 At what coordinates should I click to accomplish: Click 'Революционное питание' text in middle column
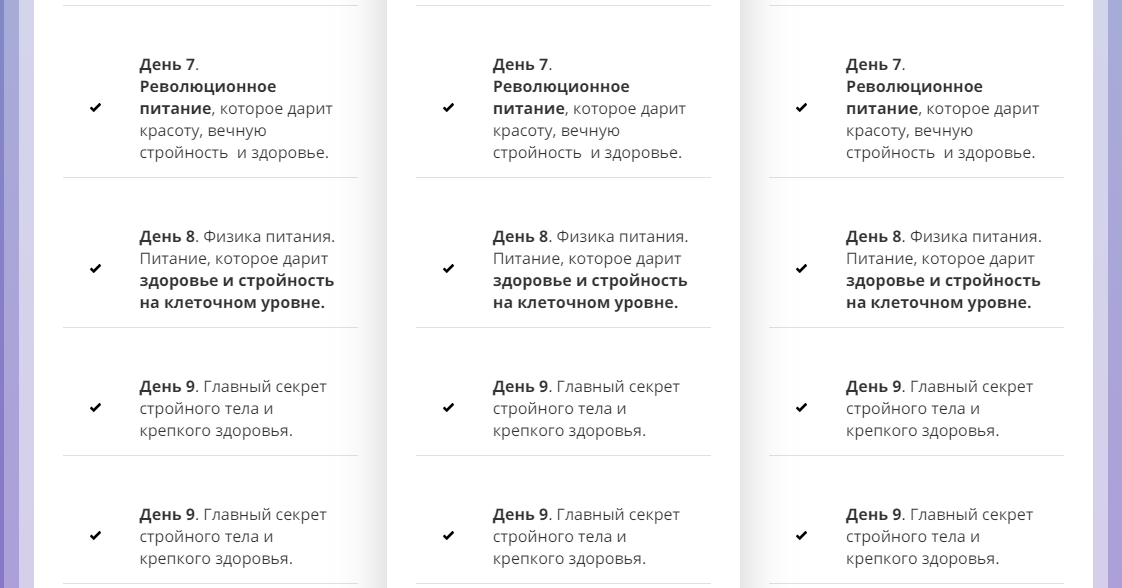tap(561, 97)
